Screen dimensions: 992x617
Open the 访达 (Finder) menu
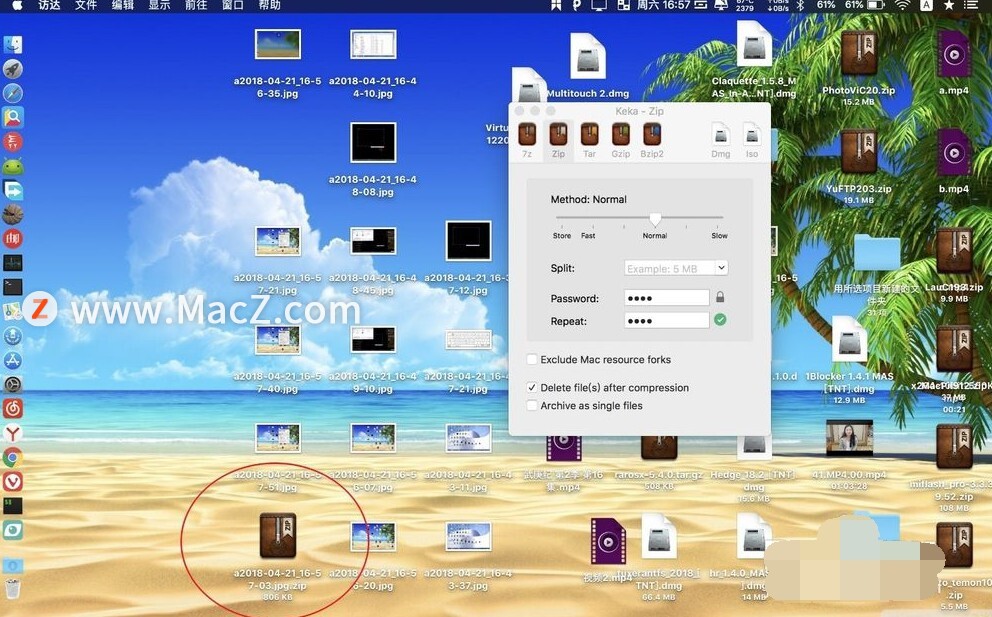[x=49, y=5]
